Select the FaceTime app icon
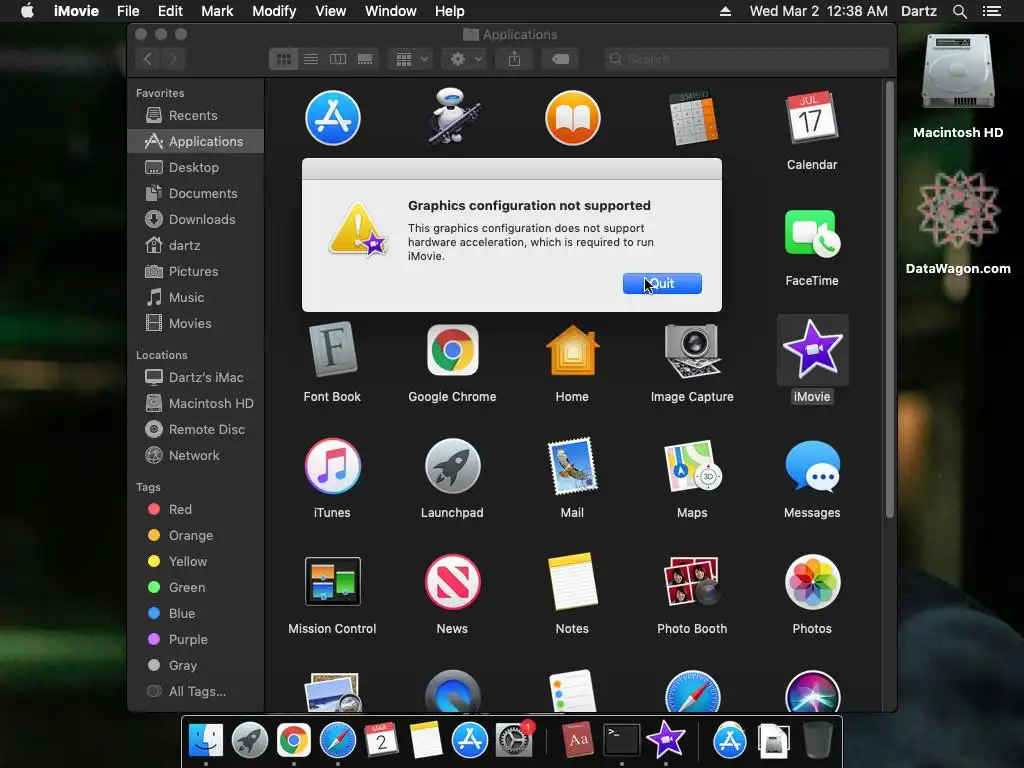The height and width of the screenshot is (768, 1024). coord(812,233)
